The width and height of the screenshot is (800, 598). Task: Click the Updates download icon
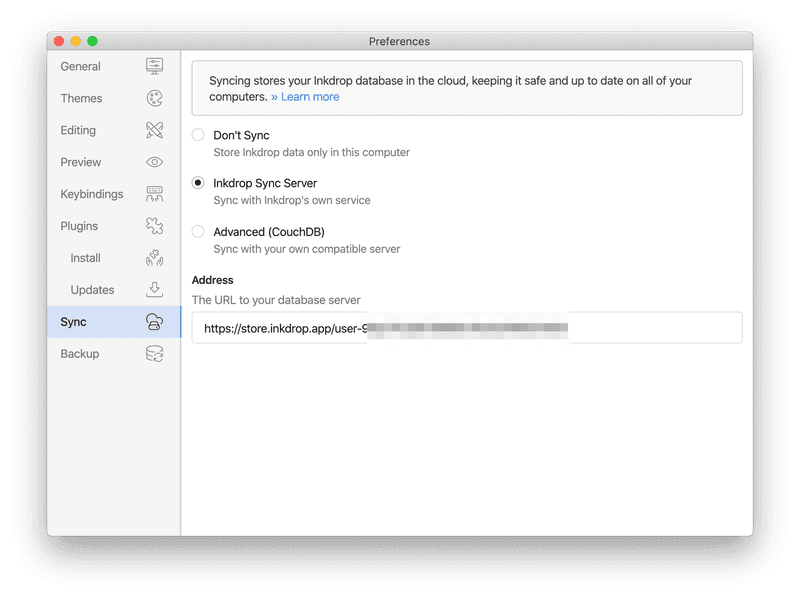coord(153,290)
